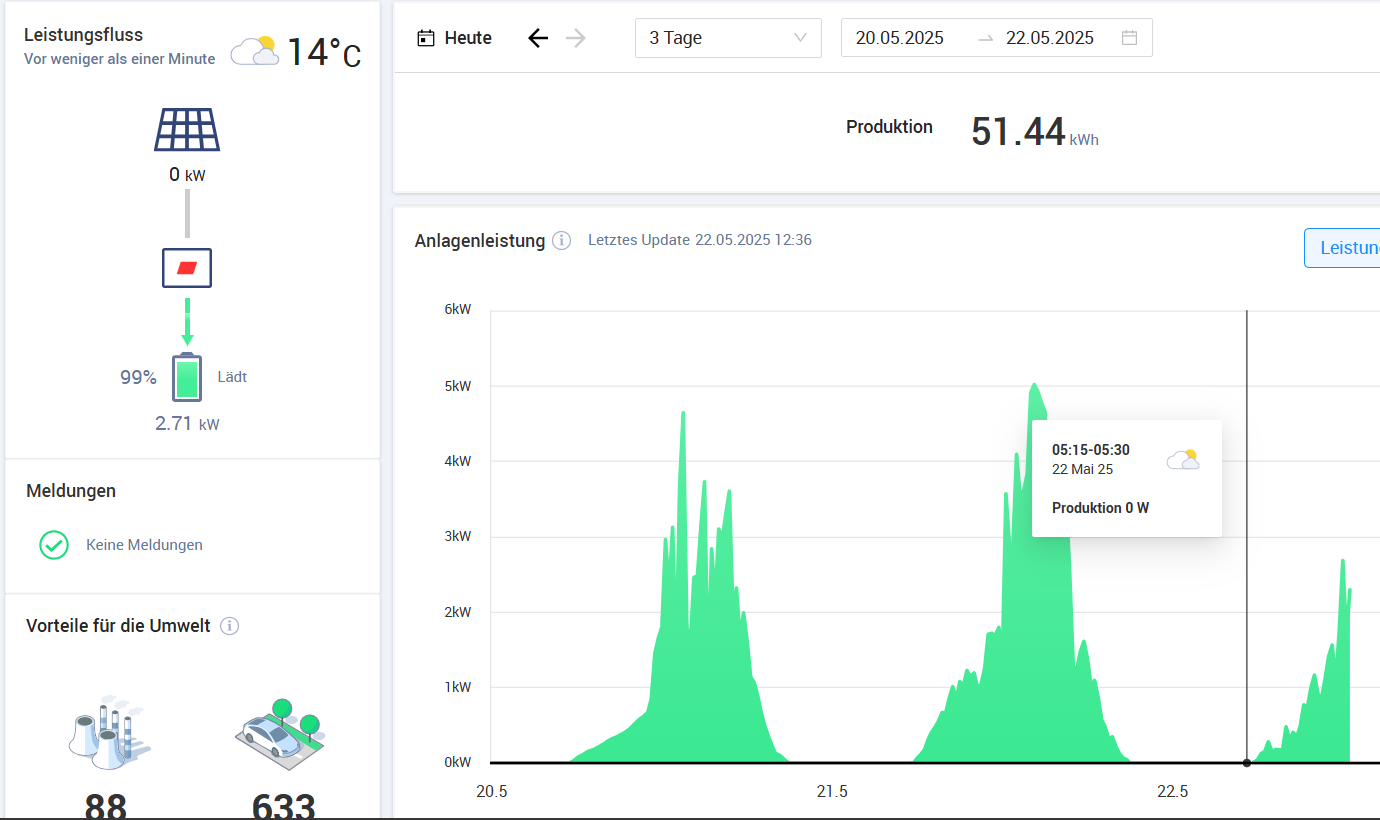Image resolution: width=1380 pixels, height=820 pixels.
Task: Jump to today with Heute button
Action: [x=455, y=38]
